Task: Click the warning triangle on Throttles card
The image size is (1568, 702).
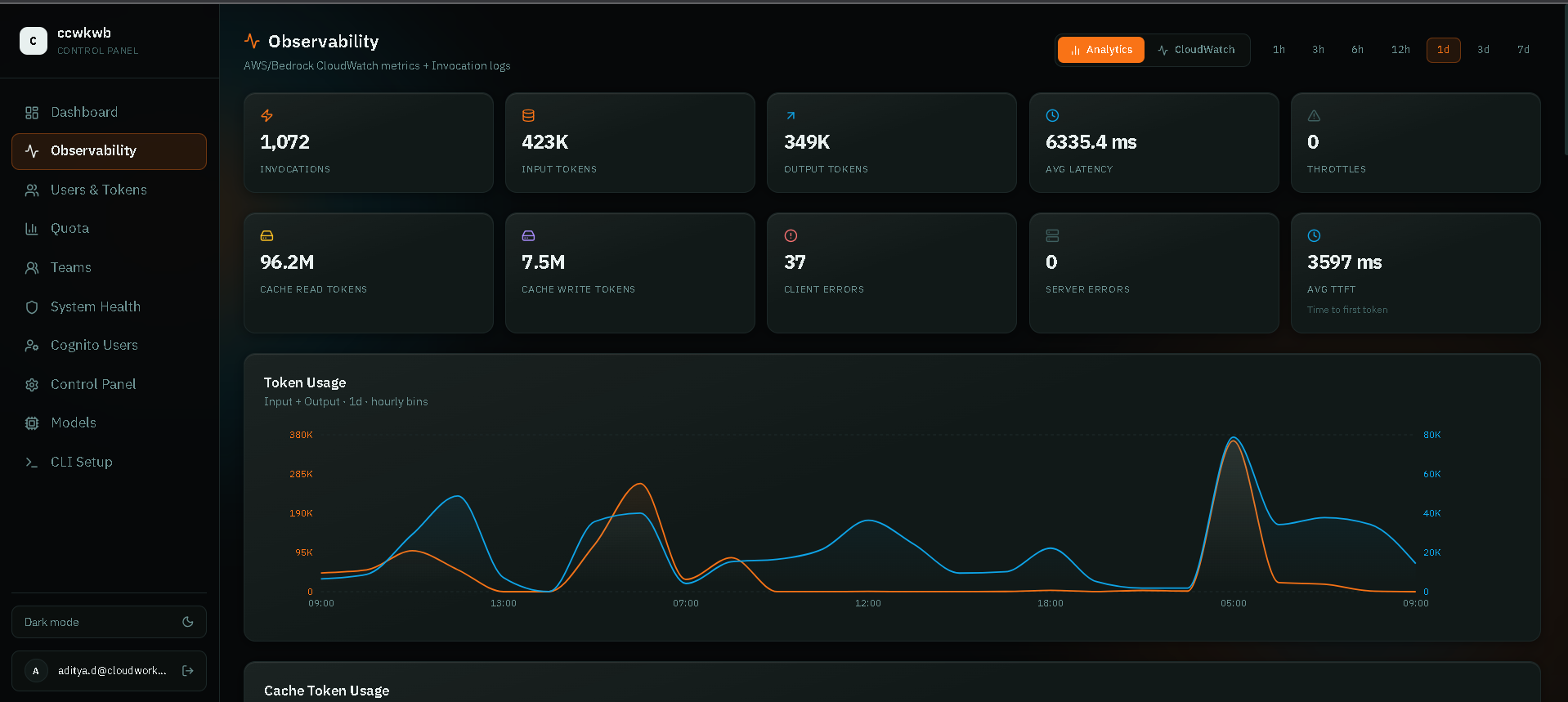Action: click(x=1314, y=116)
